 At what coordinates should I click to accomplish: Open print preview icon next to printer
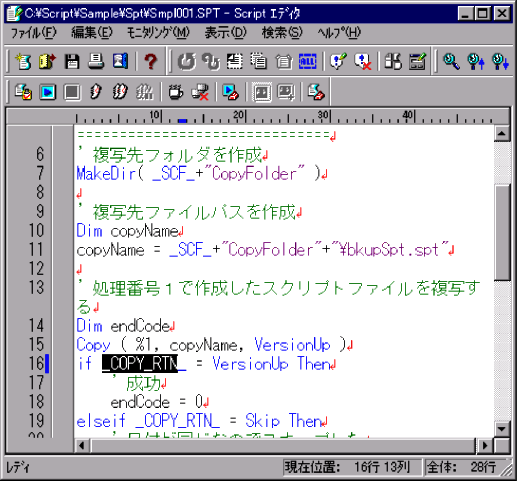120,61
